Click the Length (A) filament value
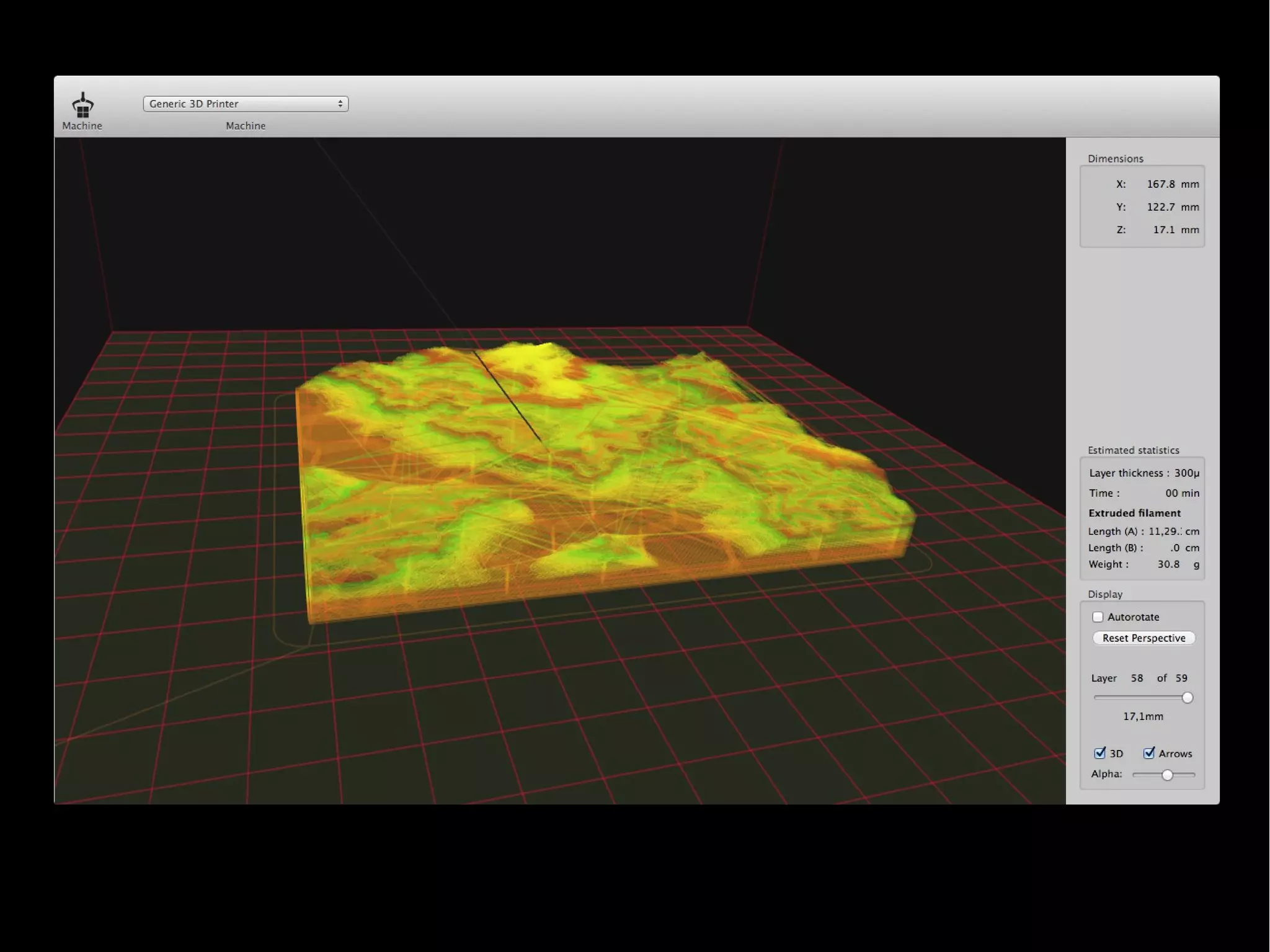The image size is (1270, 952). (1165, 532)
